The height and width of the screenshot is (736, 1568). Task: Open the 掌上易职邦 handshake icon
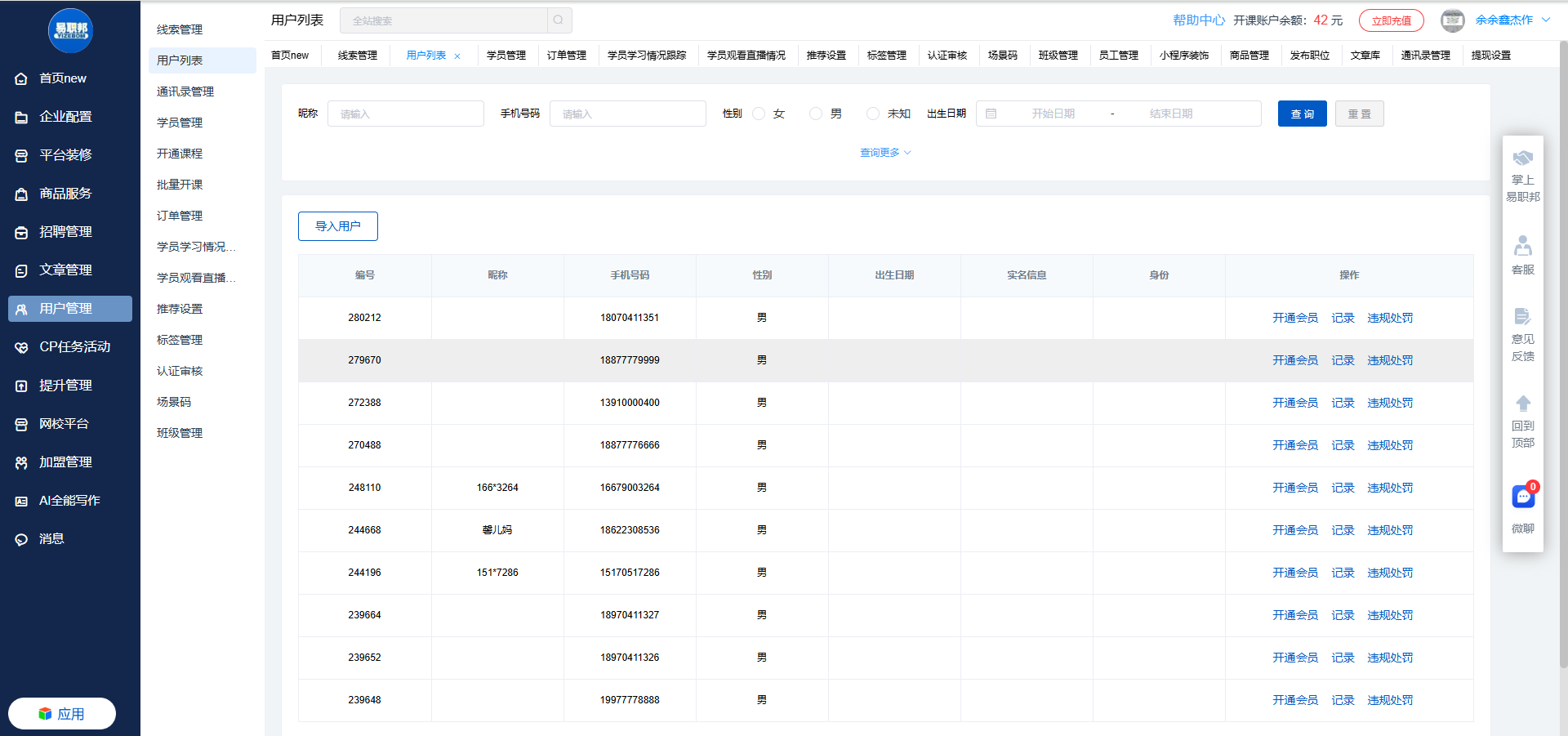(x=1522, y=158)
